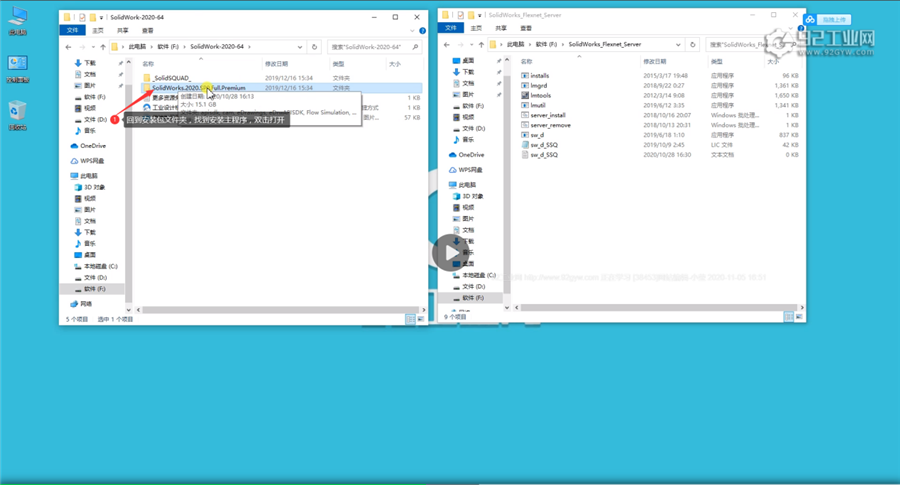Select the server_remove batch file
900x485 pixels.
pyautogui.click(x=545, y=125)
